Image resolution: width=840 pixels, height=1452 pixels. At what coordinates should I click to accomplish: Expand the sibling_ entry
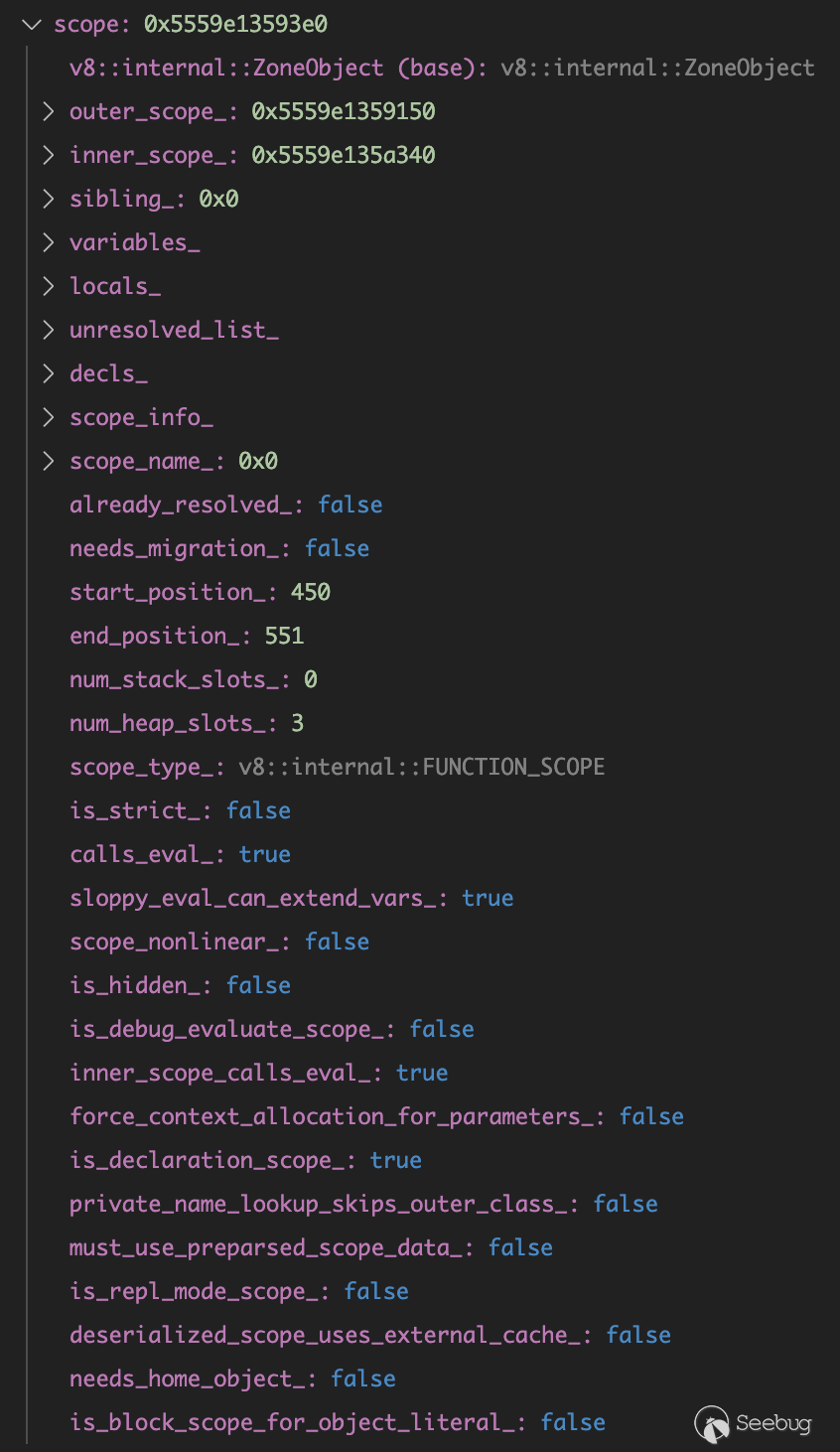48,199
